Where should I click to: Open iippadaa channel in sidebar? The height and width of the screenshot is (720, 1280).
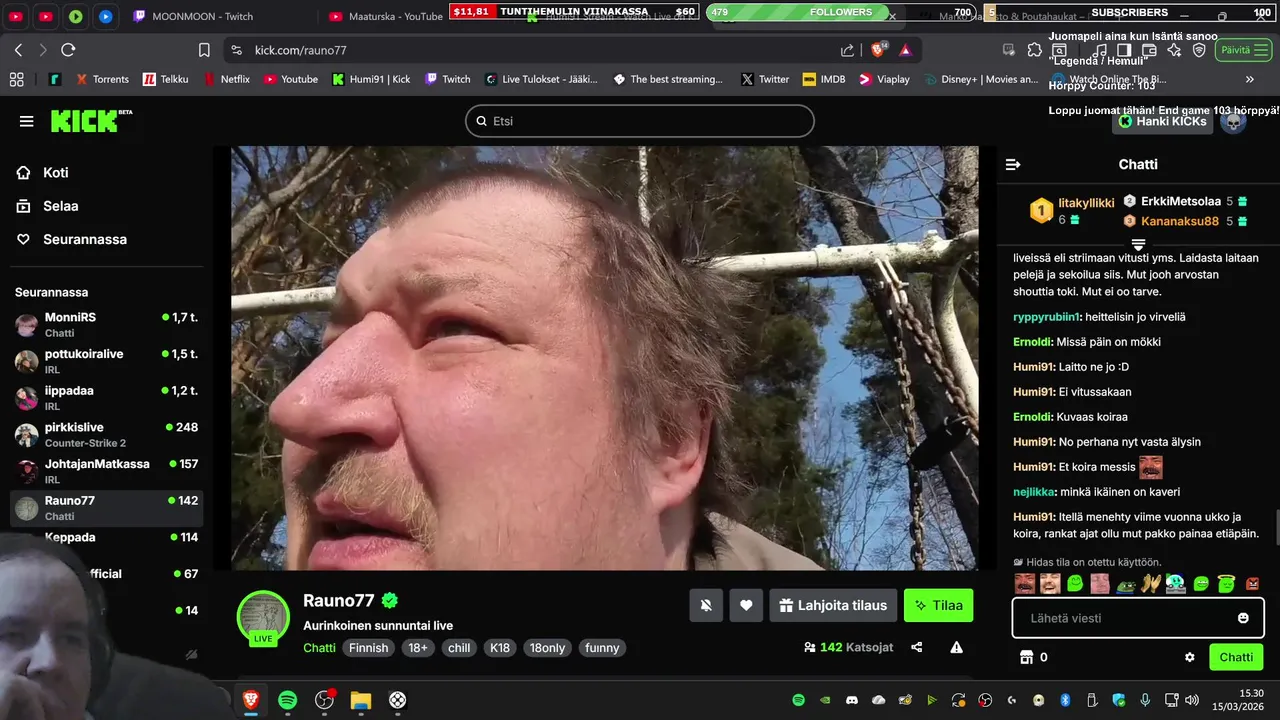click(106, 398)
